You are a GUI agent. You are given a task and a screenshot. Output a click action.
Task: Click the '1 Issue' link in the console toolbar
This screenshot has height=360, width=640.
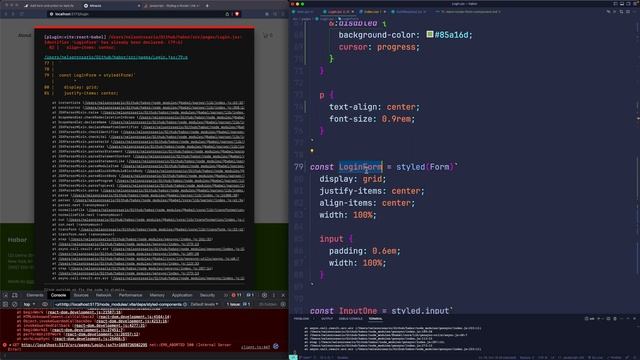[x=238, y=304]
